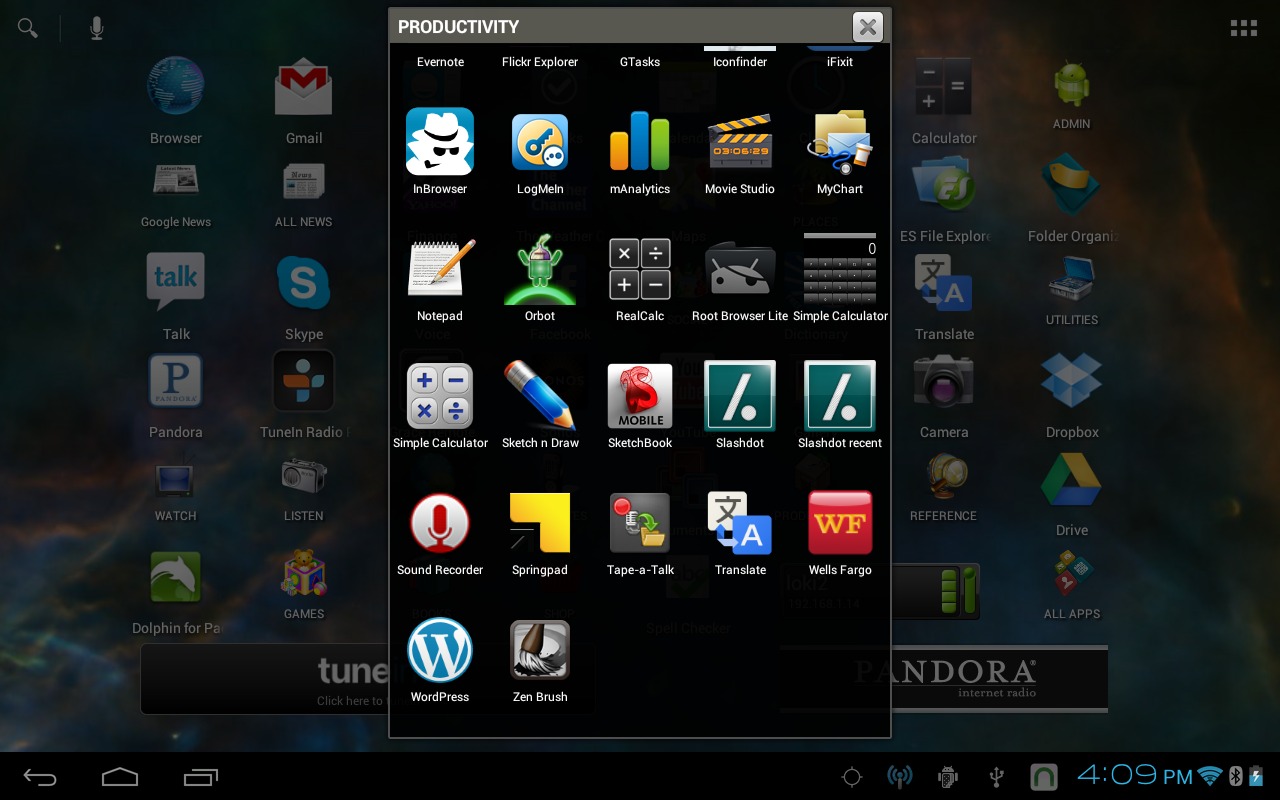Open Dropbox on home screen
This screenshot has height=800, width=1280.
point(1072,396)
